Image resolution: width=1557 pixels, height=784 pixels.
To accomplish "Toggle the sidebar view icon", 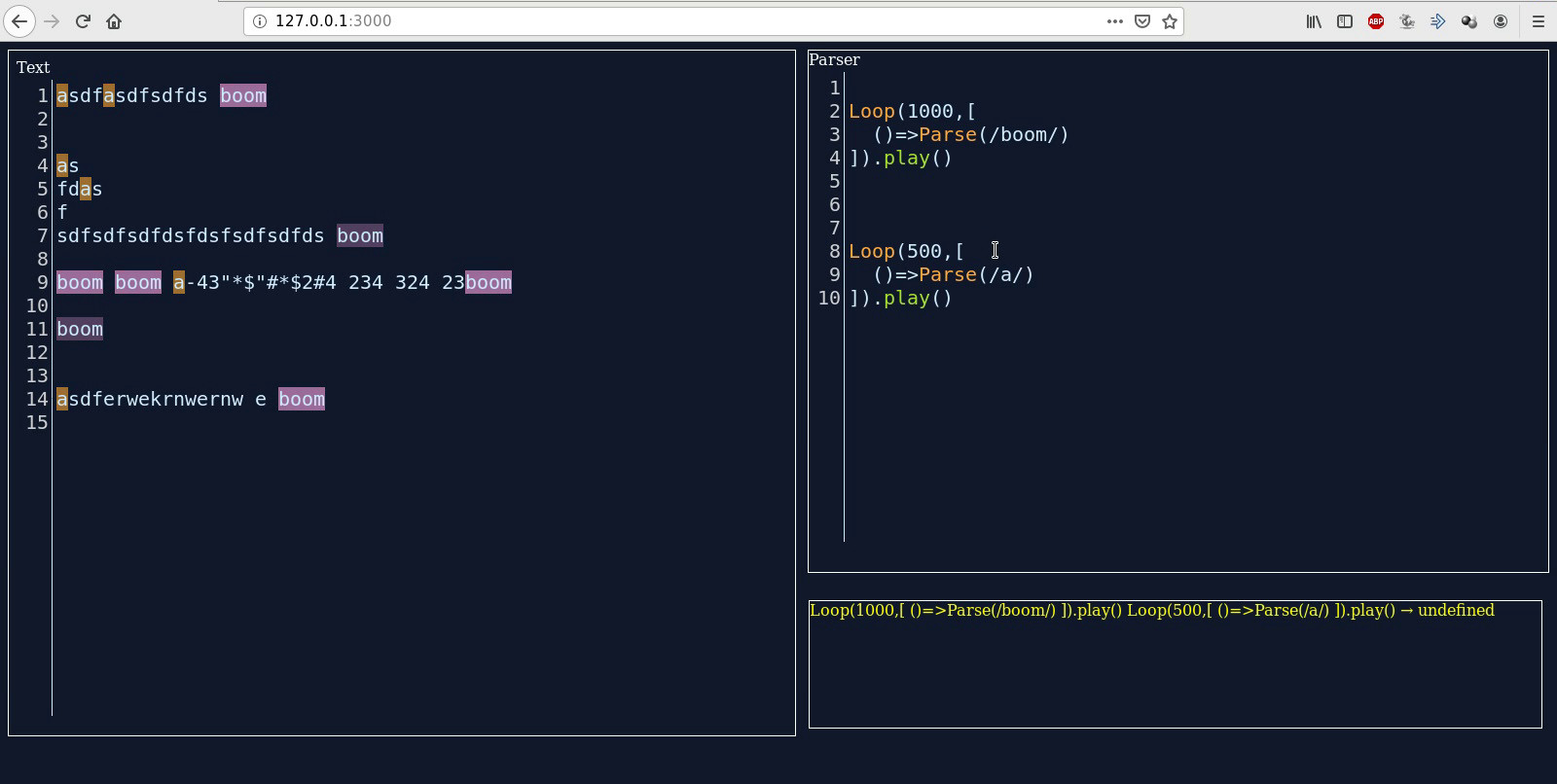I will coord(1345,20).
